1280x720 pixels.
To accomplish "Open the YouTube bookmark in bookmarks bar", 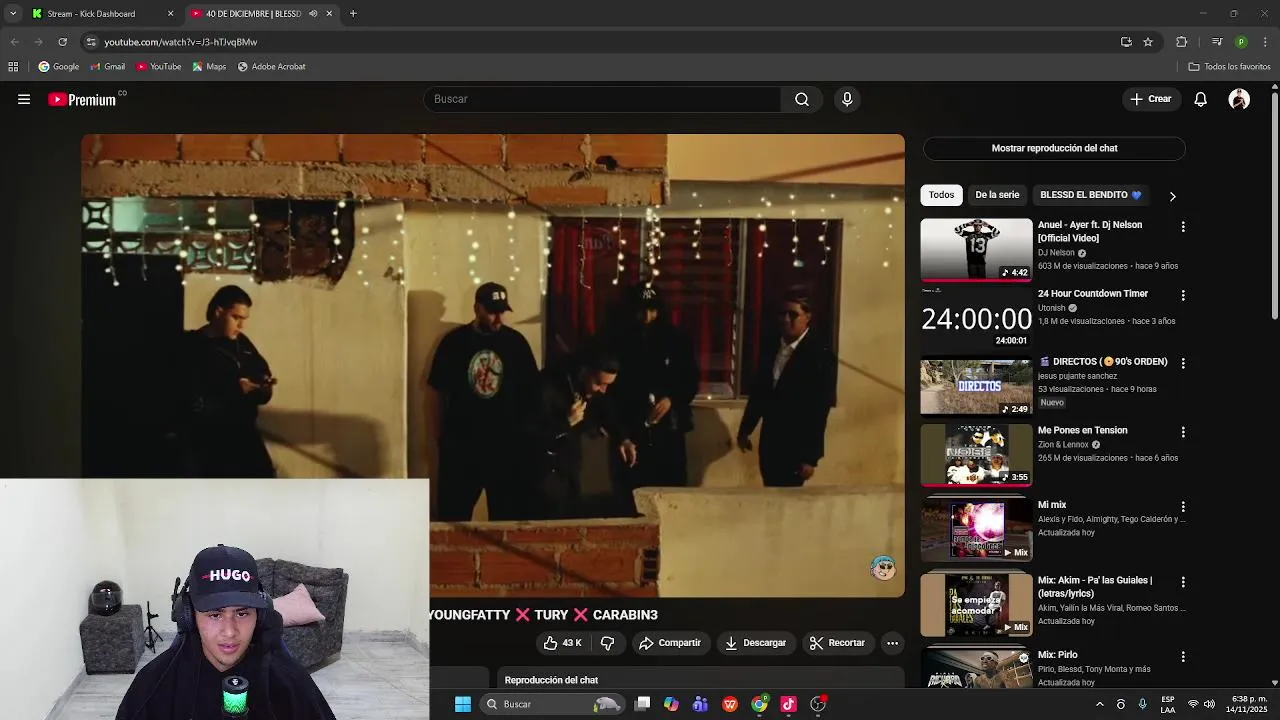I will pos(159,67).
